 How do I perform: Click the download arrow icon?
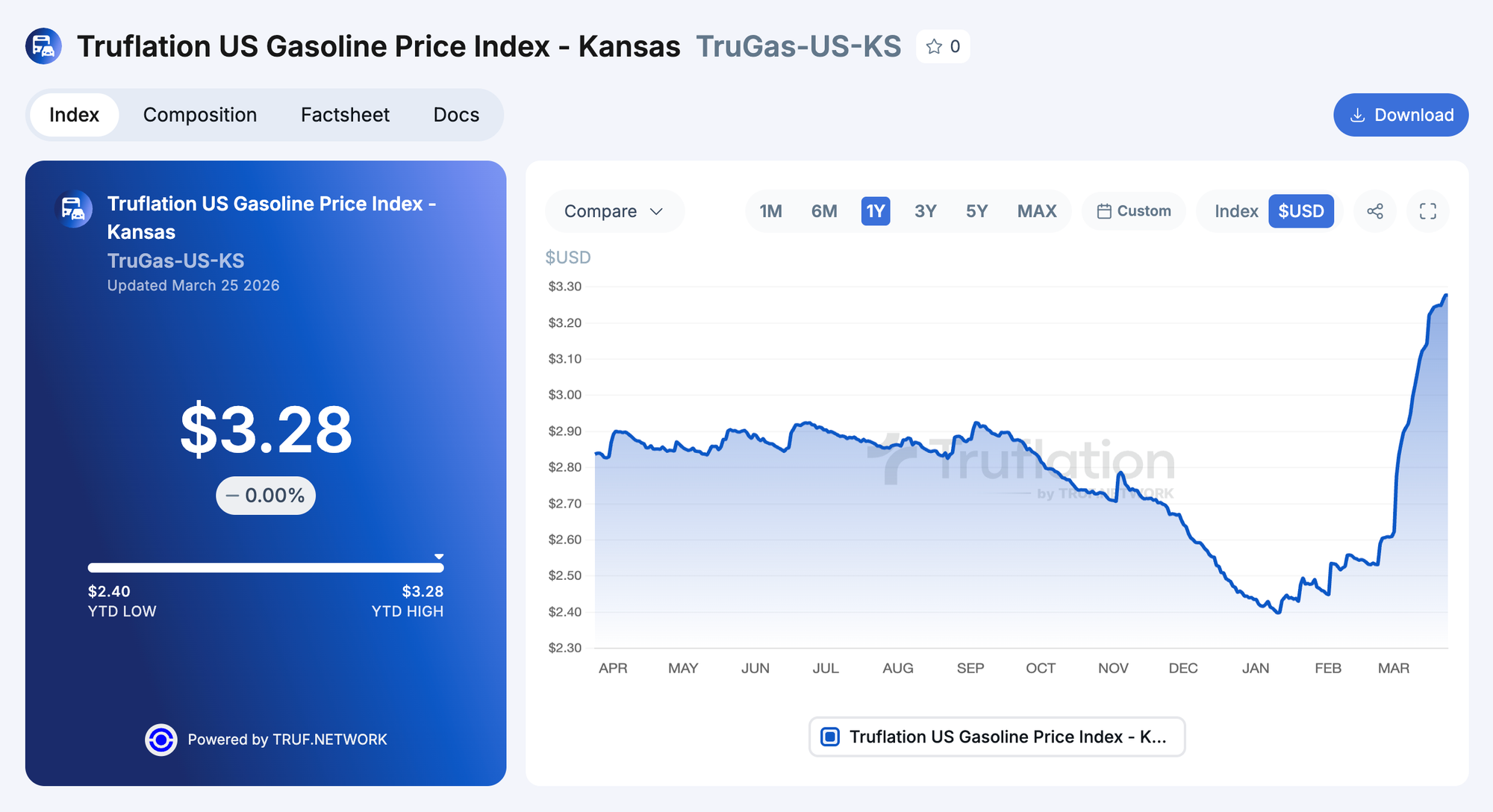click(1358, 115)
